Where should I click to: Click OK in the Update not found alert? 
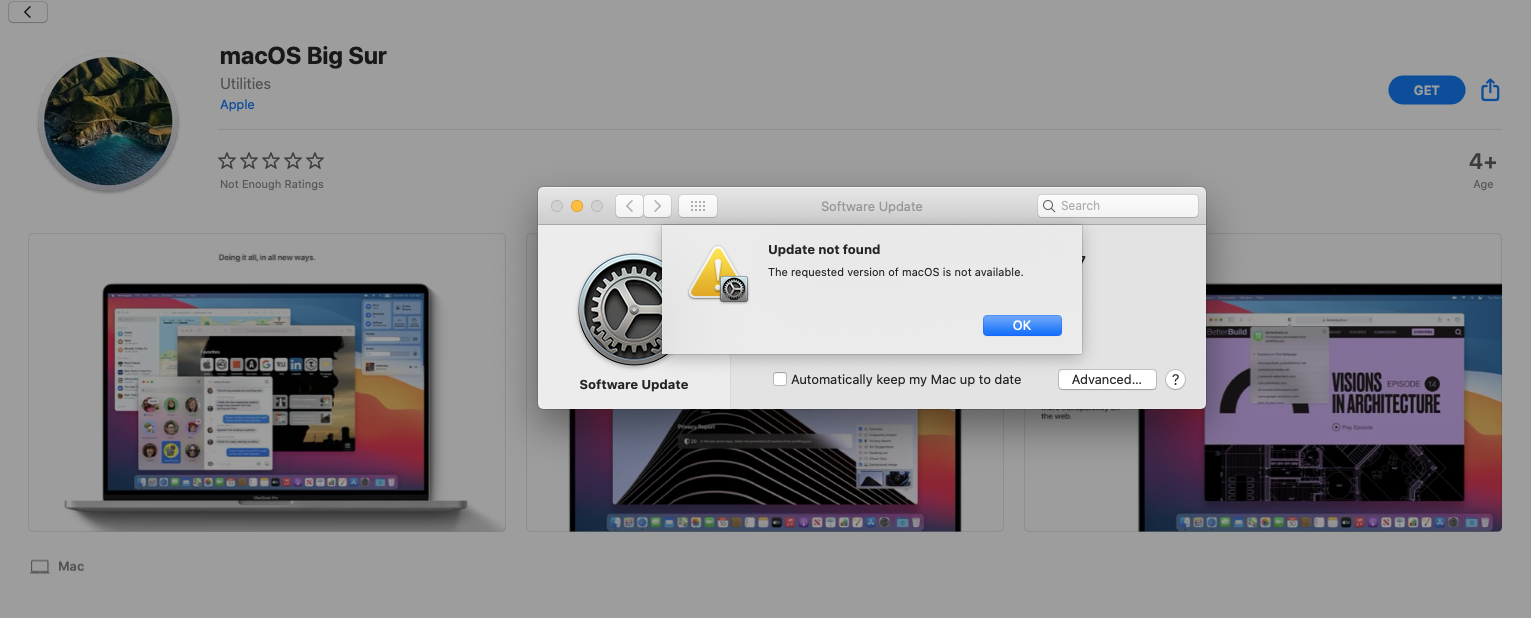1022,325
